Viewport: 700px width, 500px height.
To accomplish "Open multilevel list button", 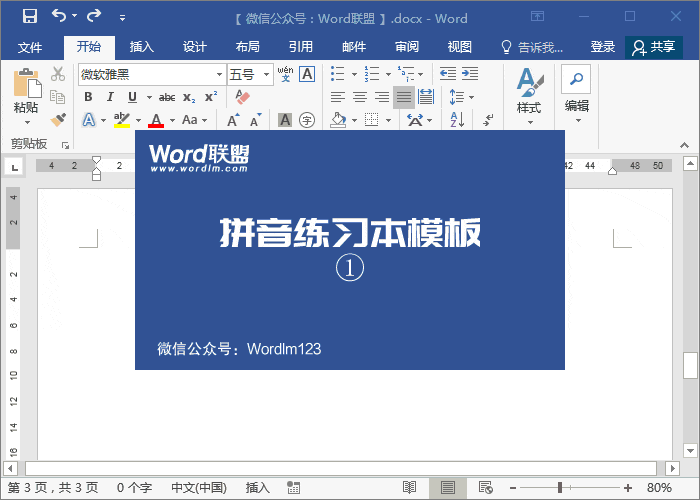I will 406,74.
